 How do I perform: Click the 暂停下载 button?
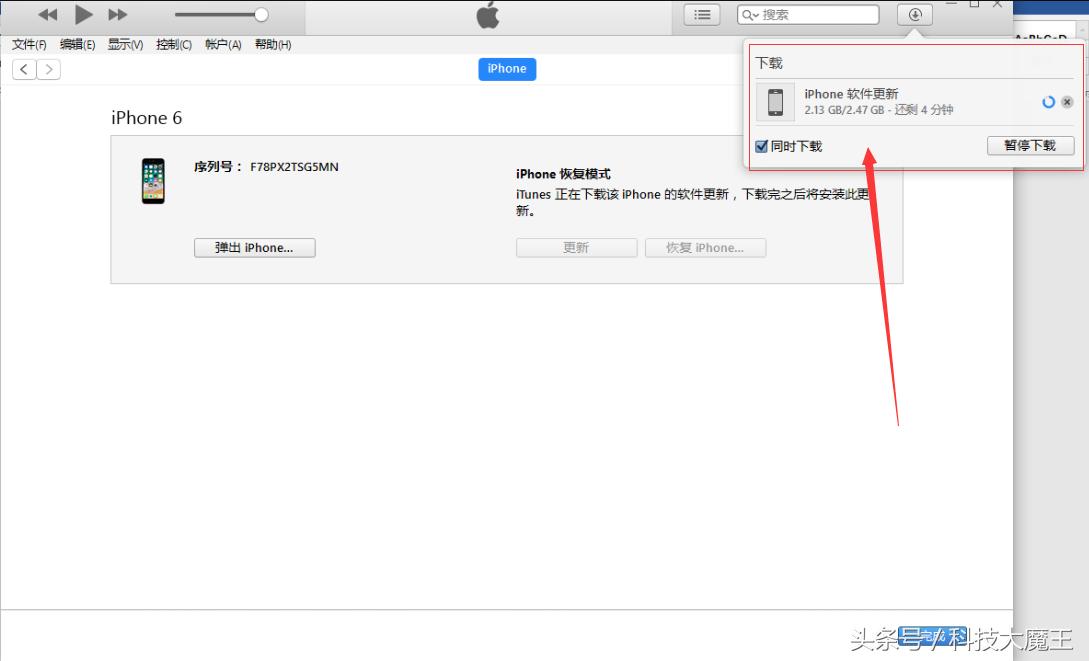1030,146
